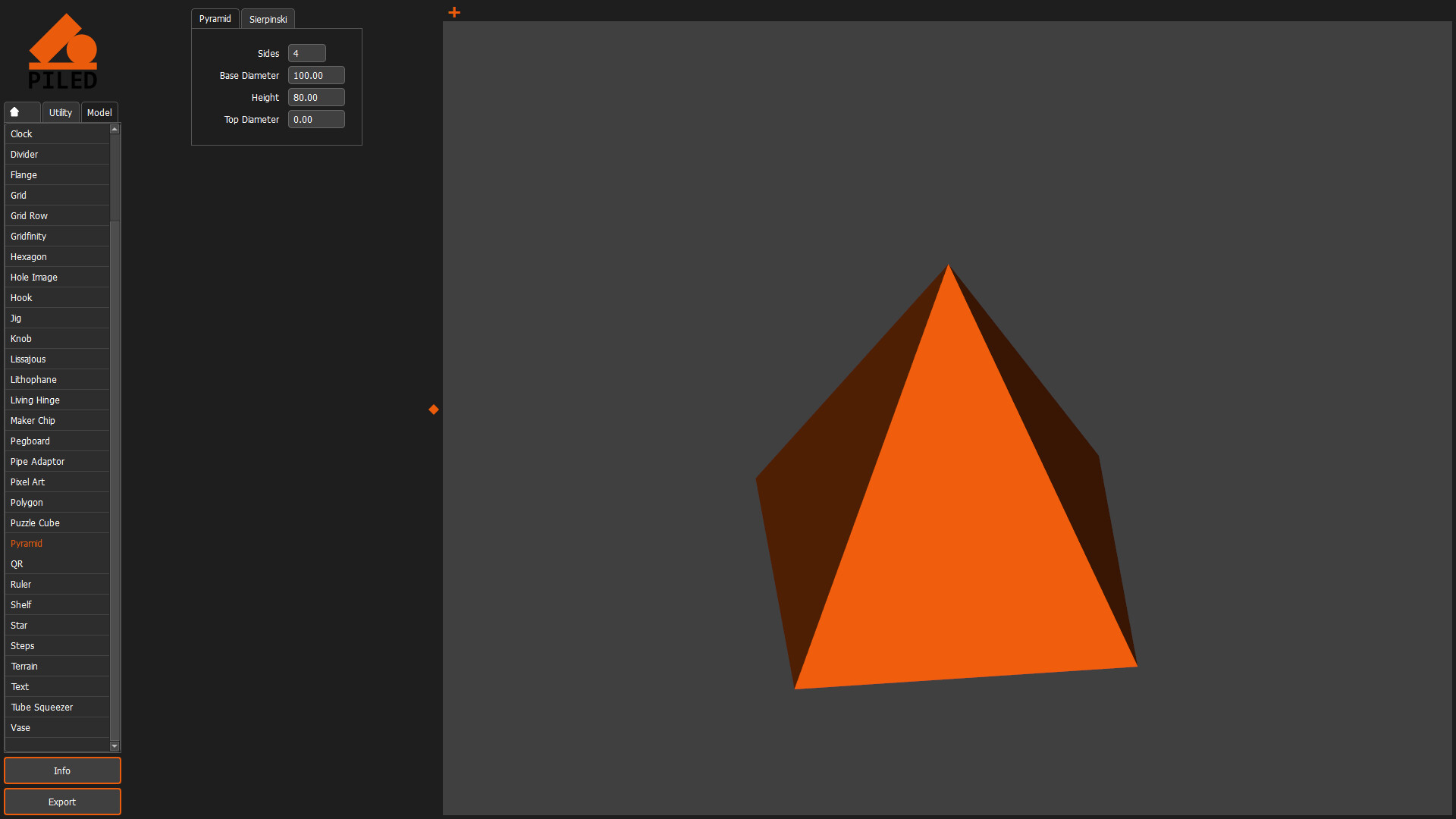Click the Info button
This screenshot has height=819, width=1456.
click(62, 770)
